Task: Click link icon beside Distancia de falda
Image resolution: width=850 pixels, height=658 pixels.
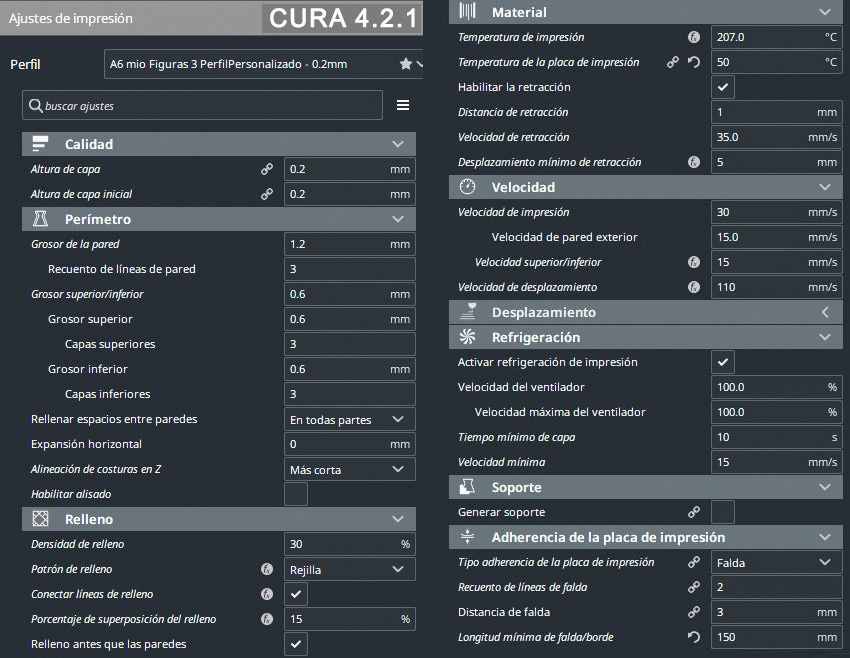Action: point(694,612)
